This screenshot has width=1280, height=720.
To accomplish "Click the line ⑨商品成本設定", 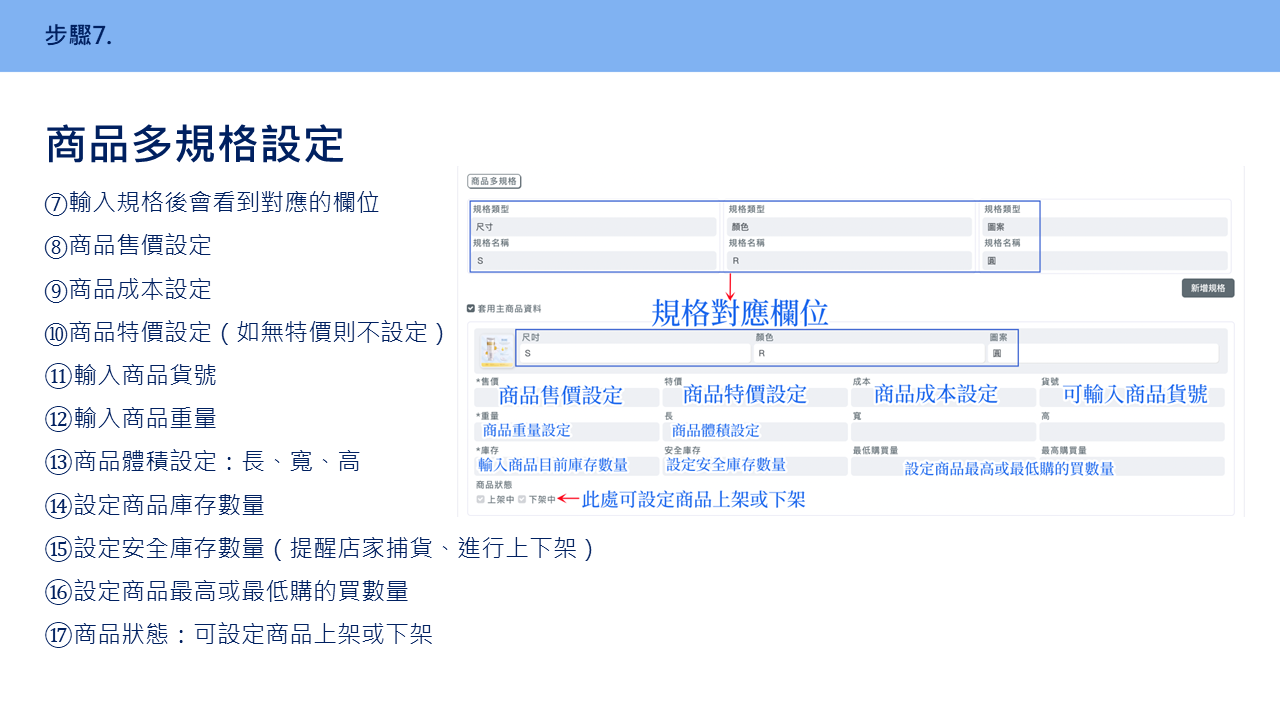I will coord(128,290).
